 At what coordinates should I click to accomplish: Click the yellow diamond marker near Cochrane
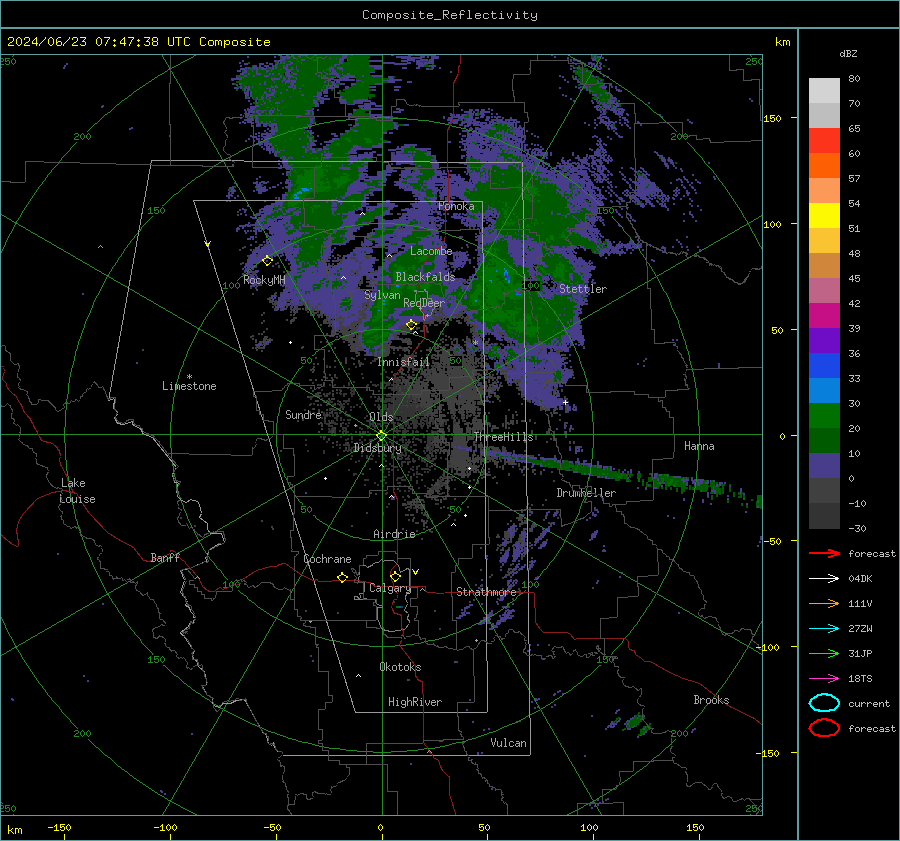click(x=343, y=577)
